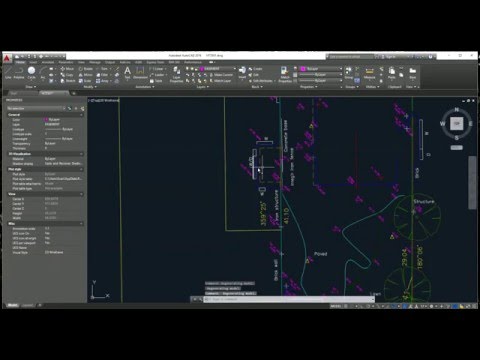Open the linetype ByLayer dropdown in ribbon
Viewport: 480px width, 360px height.
pyautogui.click(x=321, y=81)
